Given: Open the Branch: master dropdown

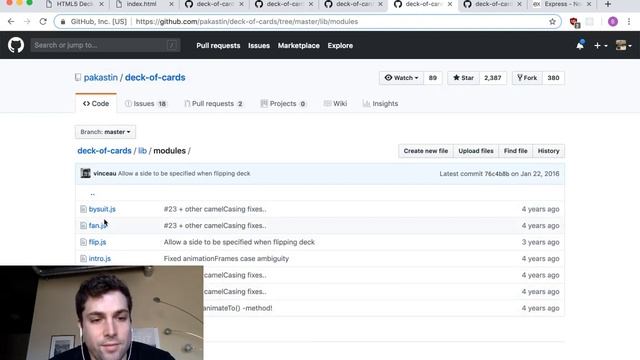Looking at the screenshot, I should (x=105, y=132).
